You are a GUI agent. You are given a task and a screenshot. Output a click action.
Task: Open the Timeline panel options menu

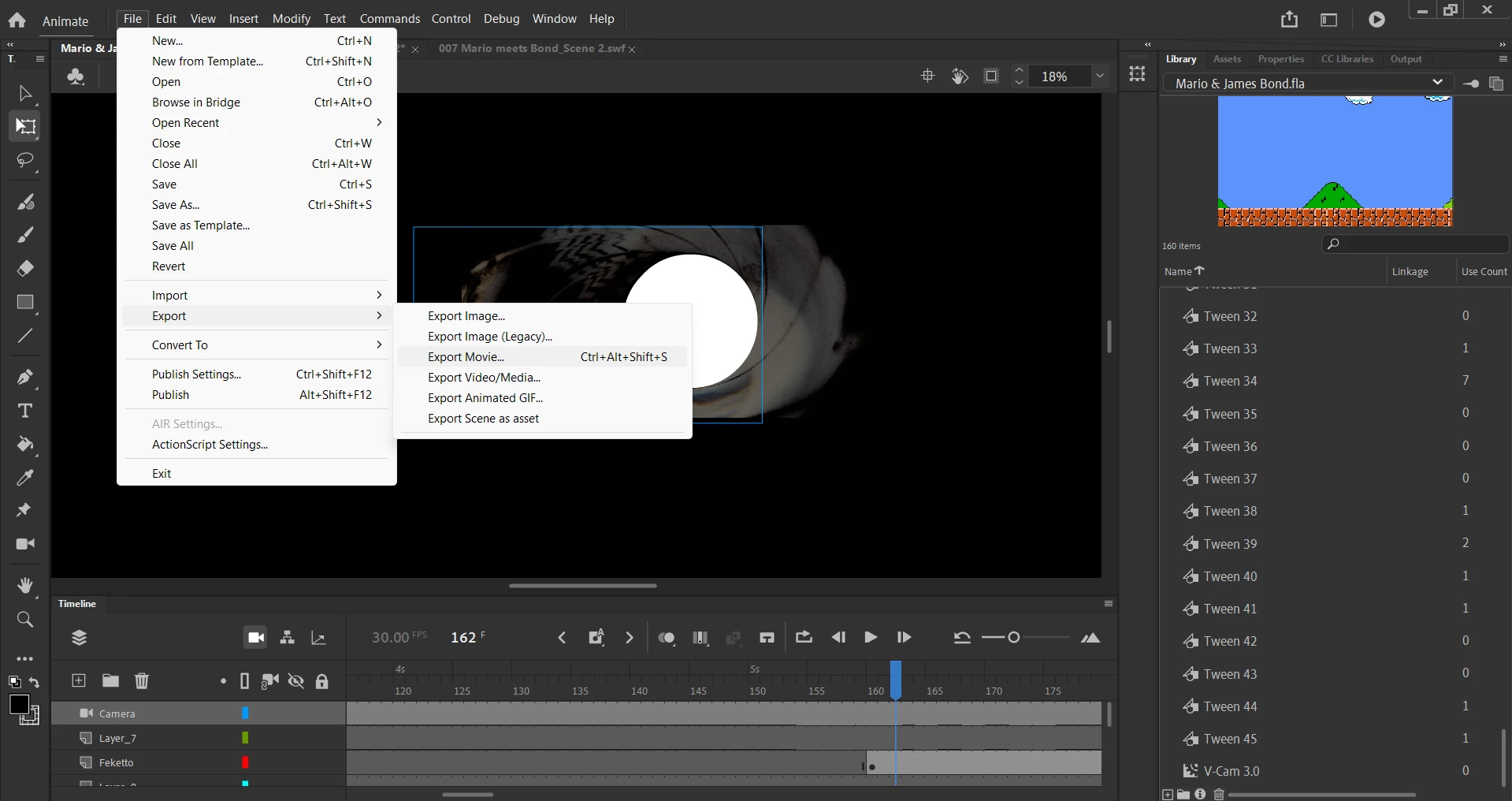coord(1109,604)
